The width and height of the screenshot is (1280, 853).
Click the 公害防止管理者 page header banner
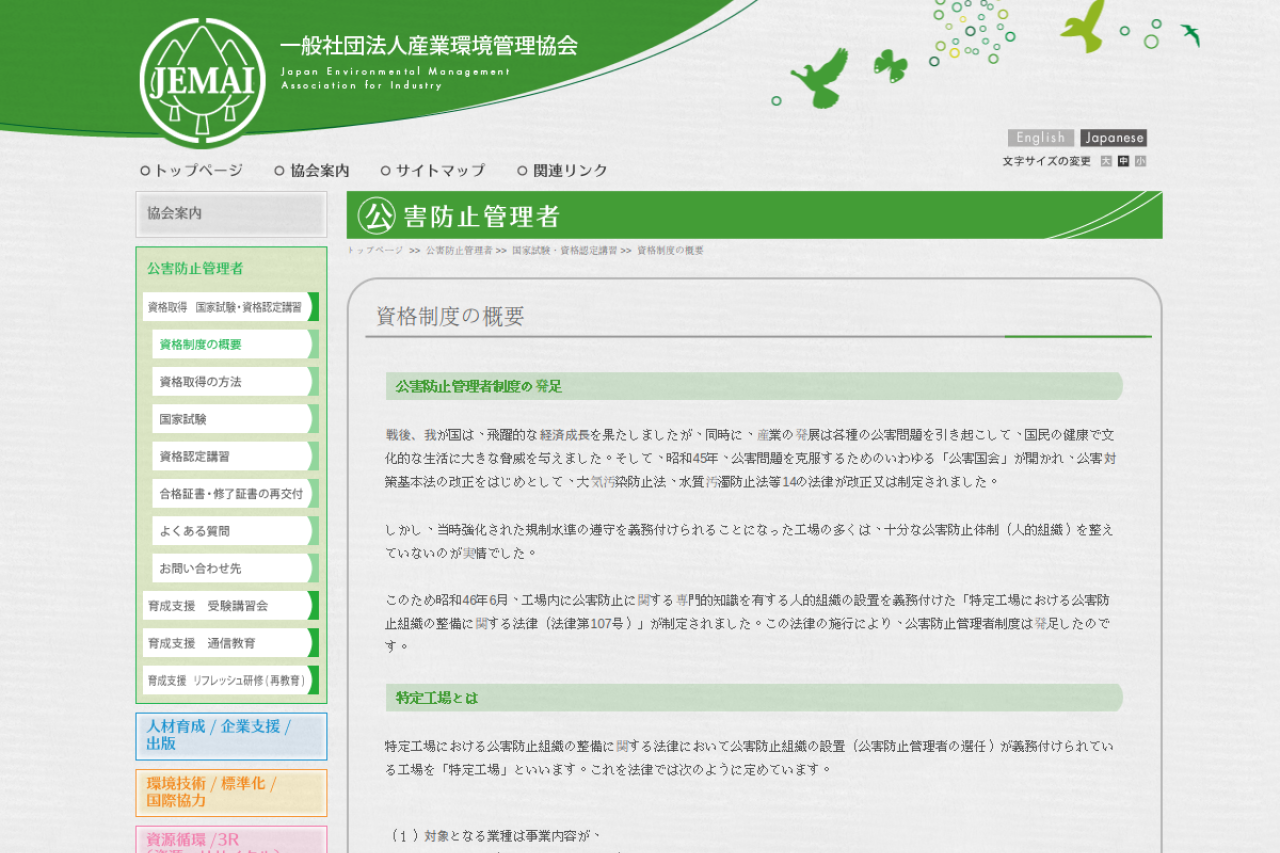754,215
